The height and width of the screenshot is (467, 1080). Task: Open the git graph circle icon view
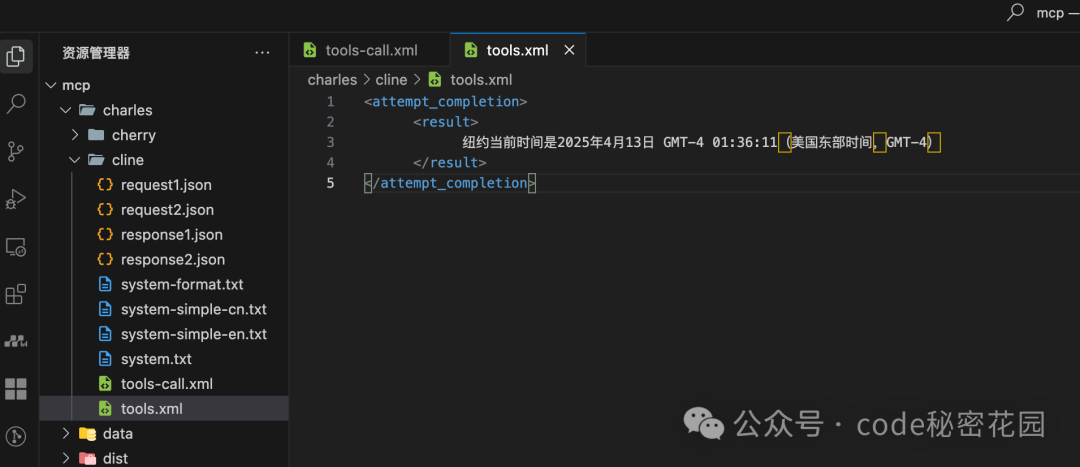click(16, 436)
